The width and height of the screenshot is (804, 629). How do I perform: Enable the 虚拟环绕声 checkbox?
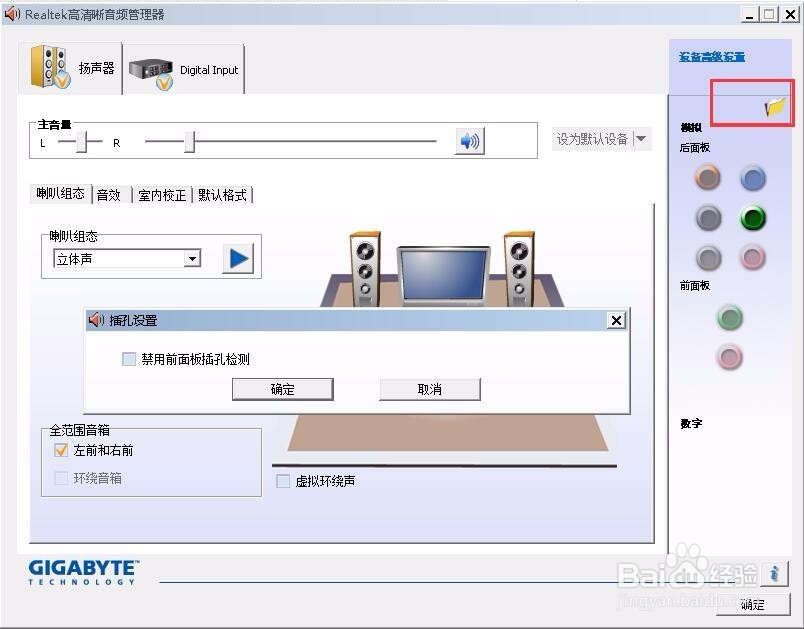pos(282,481)
